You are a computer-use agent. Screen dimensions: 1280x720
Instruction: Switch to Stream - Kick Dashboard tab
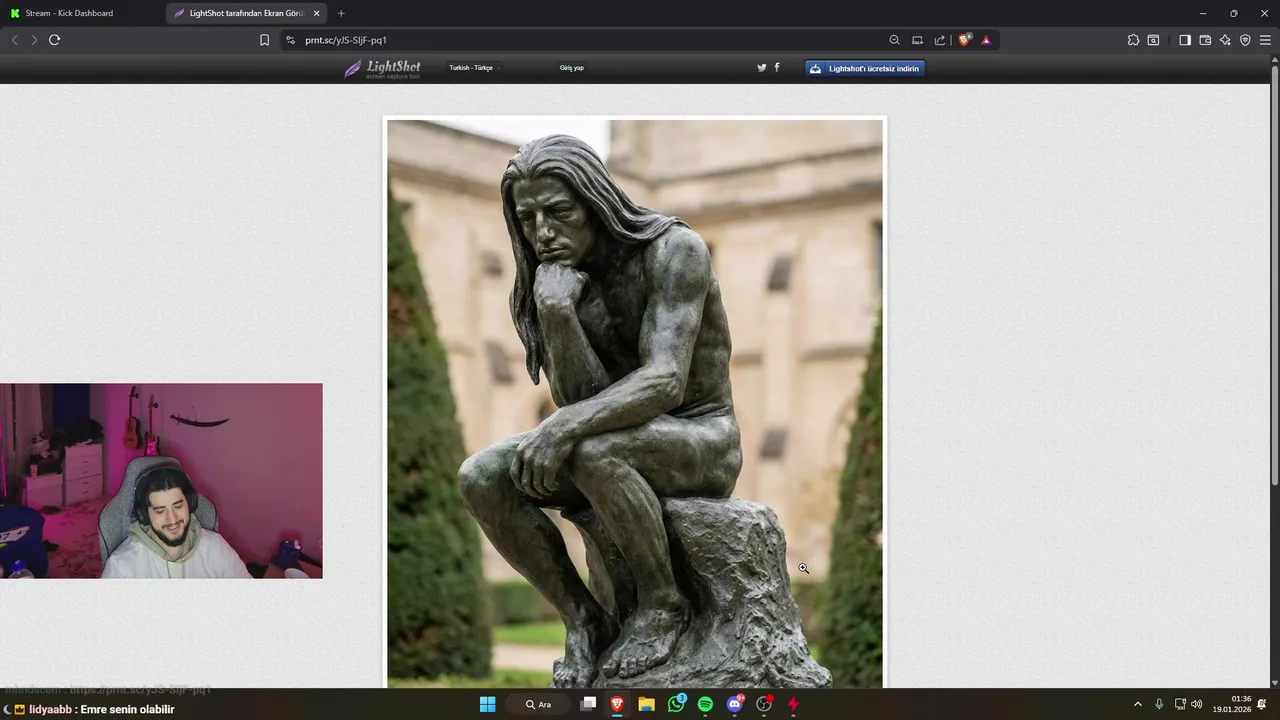(x=82, y=13)
